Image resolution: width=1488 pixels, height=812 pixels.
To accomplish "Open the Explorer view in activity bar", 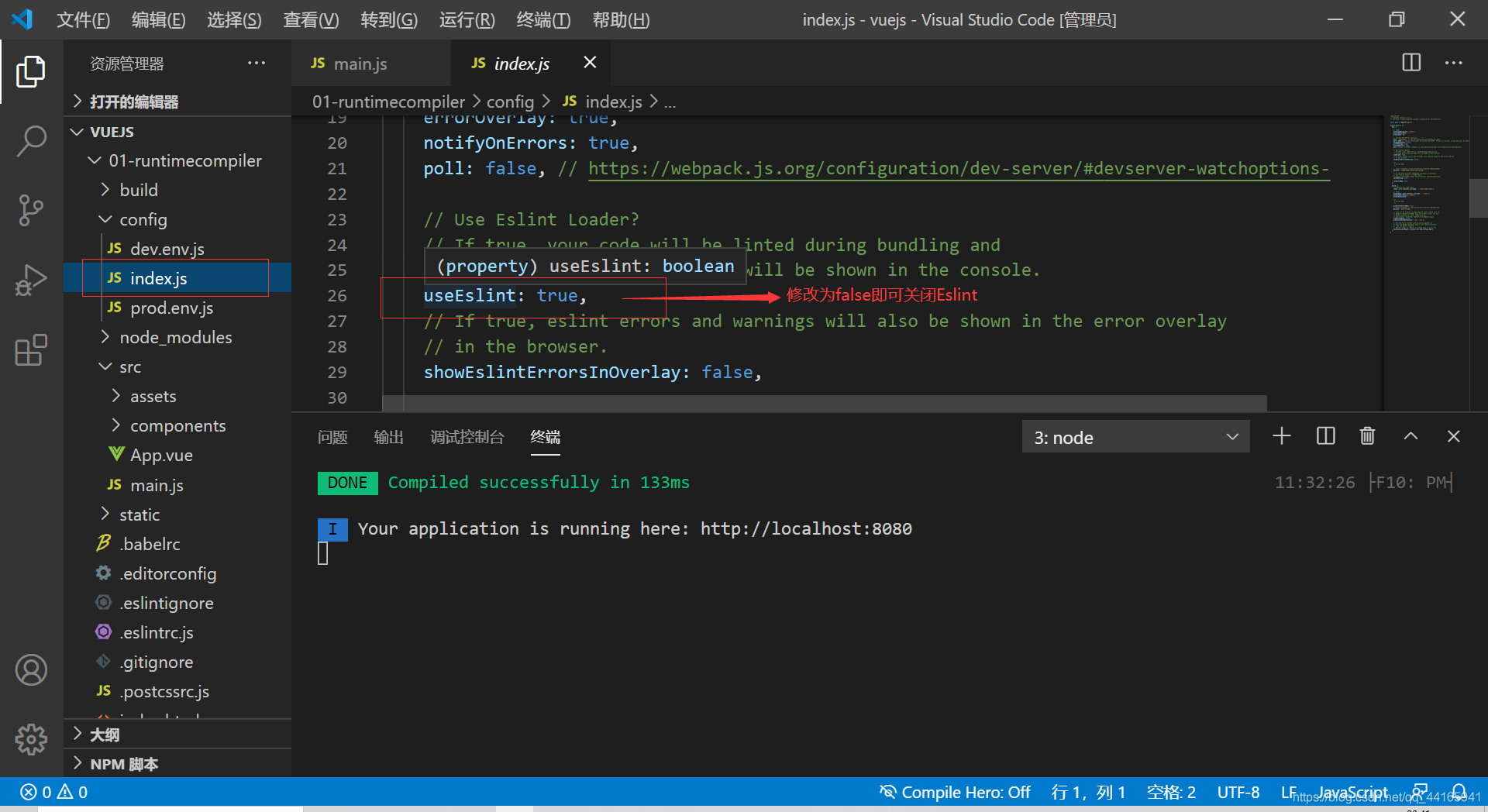I will (x=31, y=71).
